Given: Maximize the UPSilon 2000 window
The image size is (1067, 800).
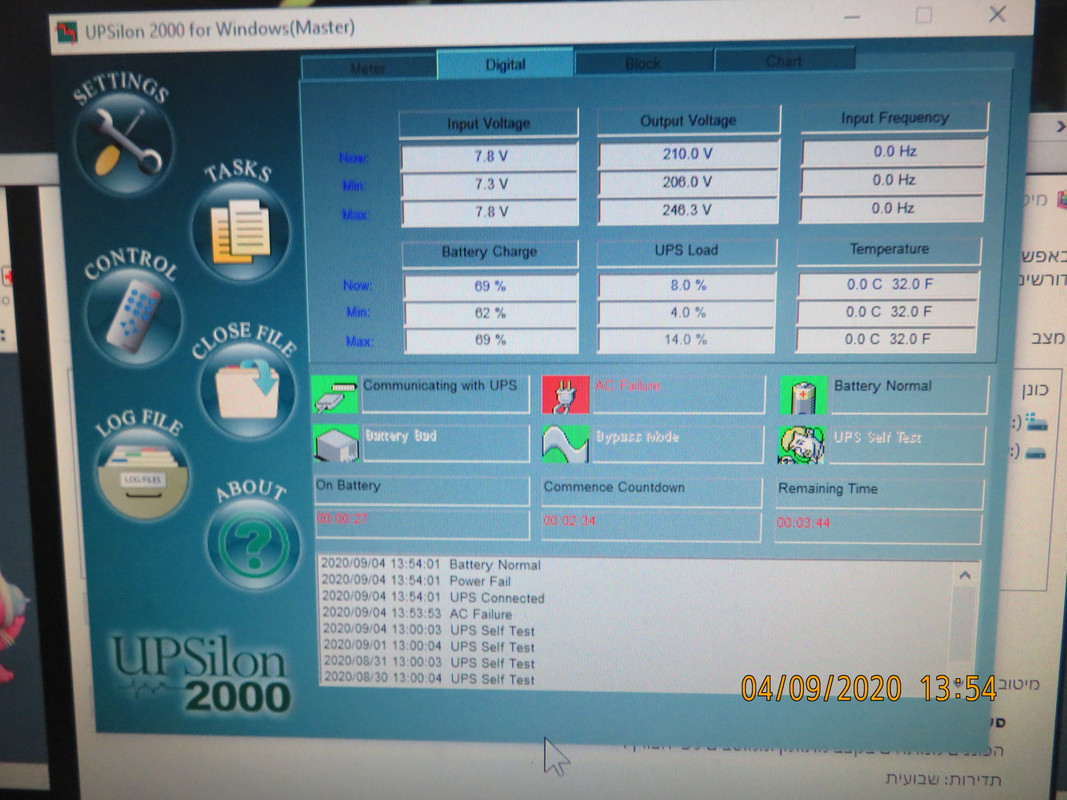Looking at the screenshot, I should [923, 15].
